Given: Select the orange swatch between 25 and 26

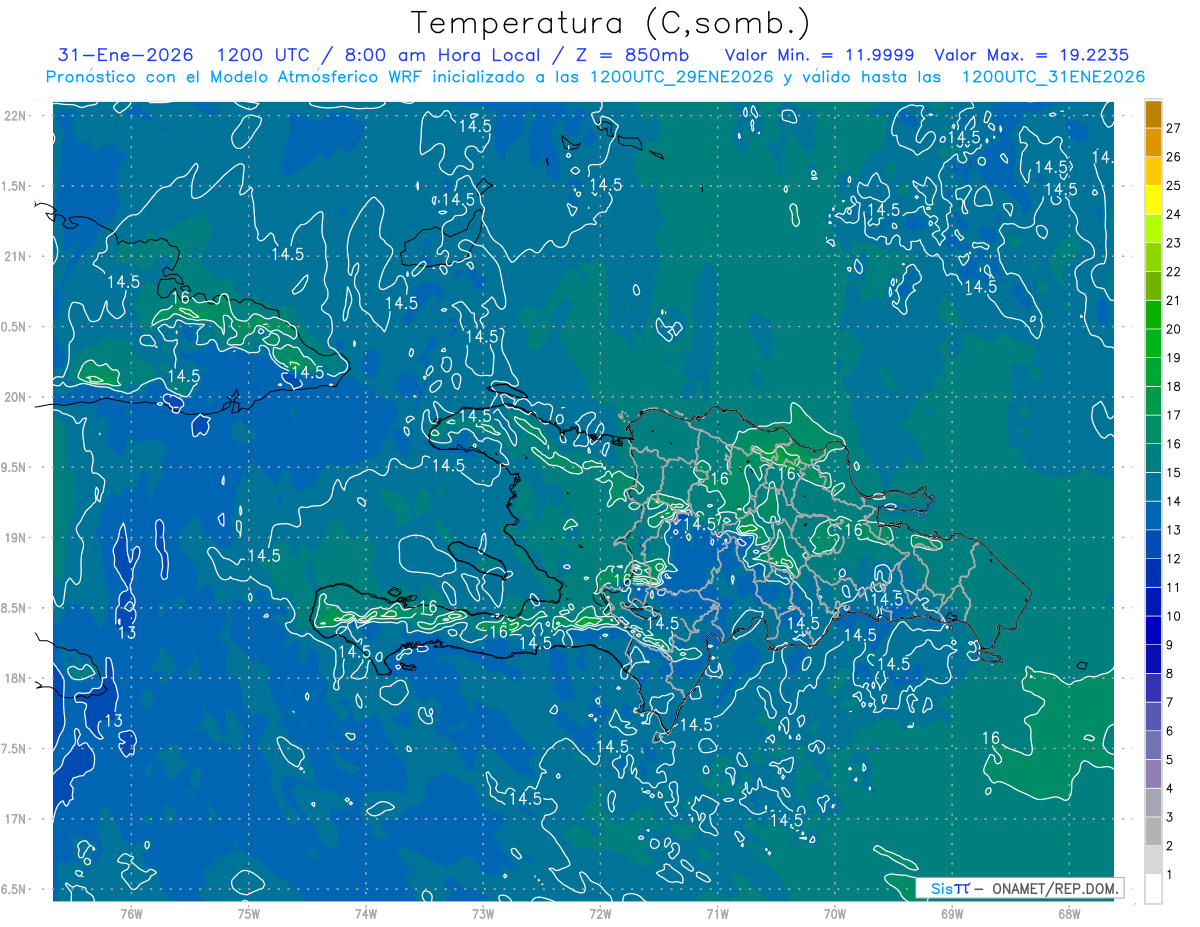Looking at the screenshot, I should (1153, 171).
